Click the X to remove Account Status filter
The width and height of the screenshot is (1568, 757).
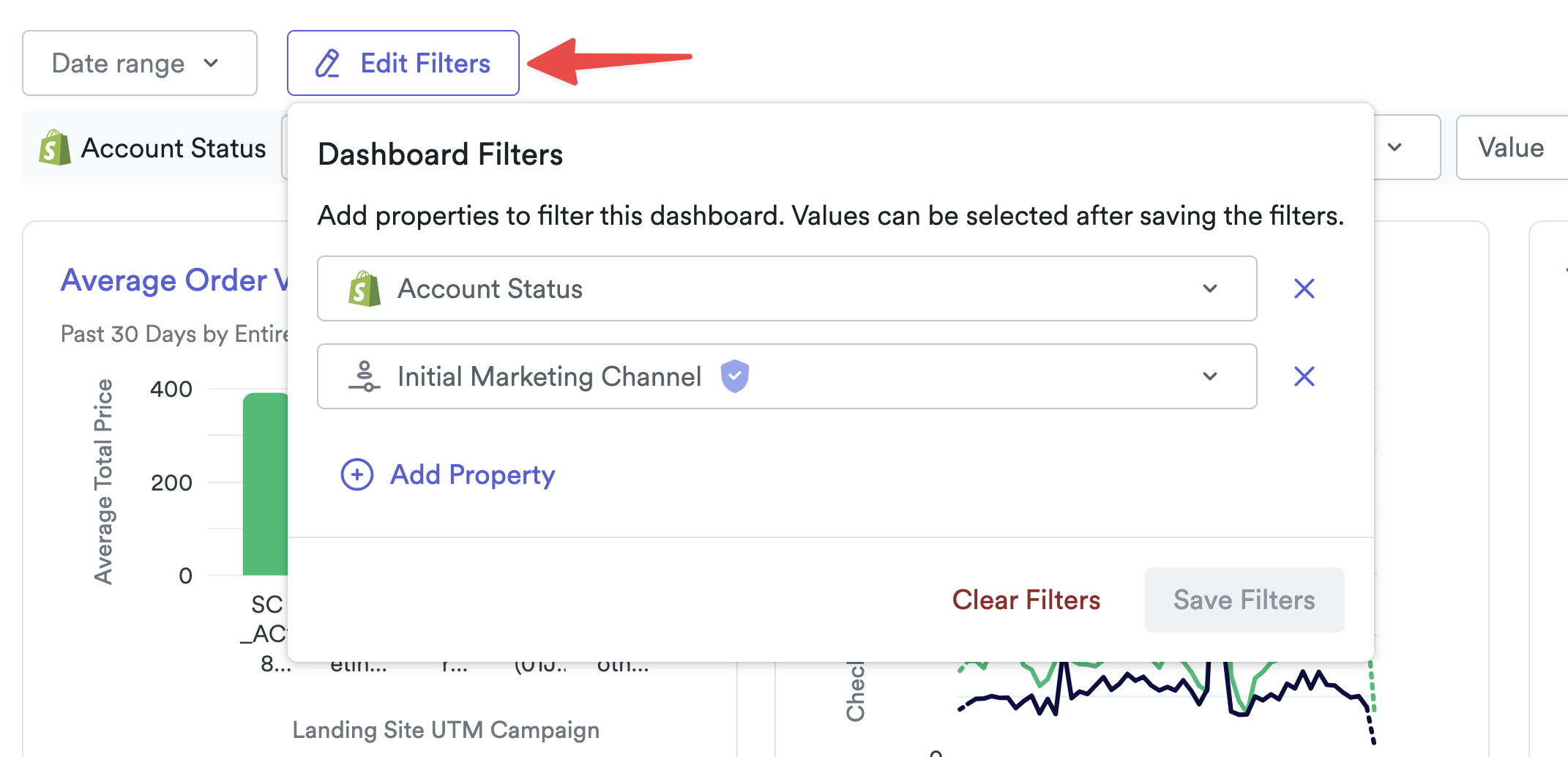[x=1304, y=288]
